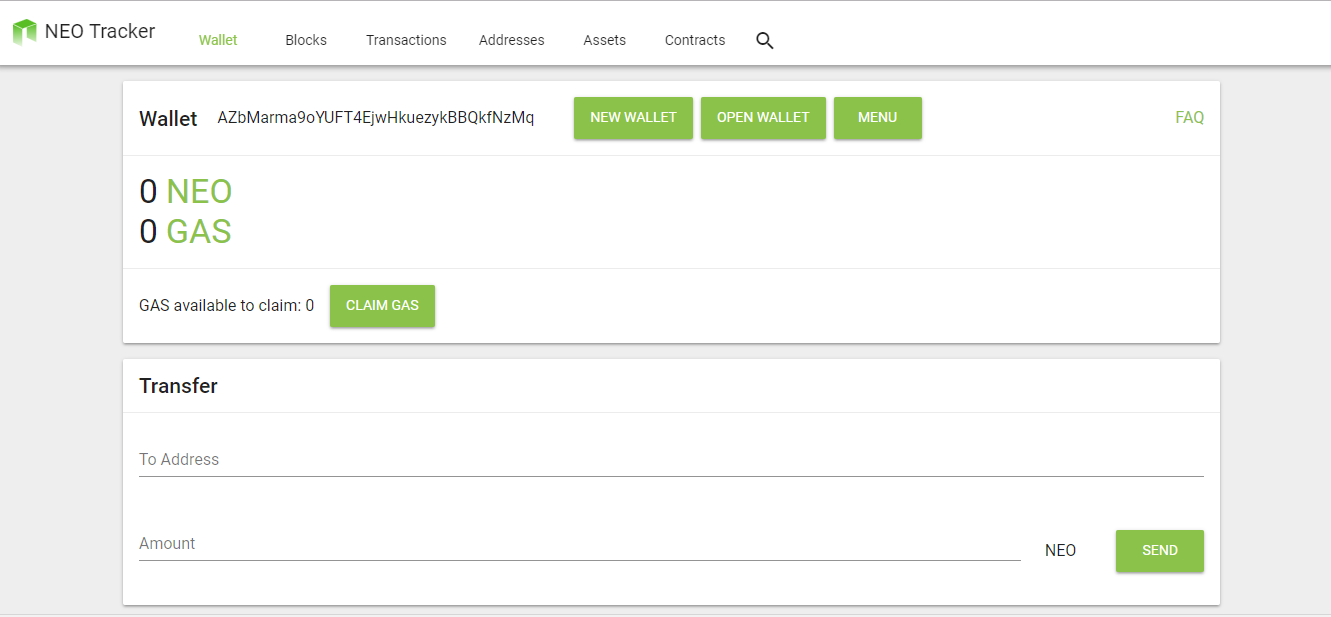Open the Contracts page

[695, 40]
